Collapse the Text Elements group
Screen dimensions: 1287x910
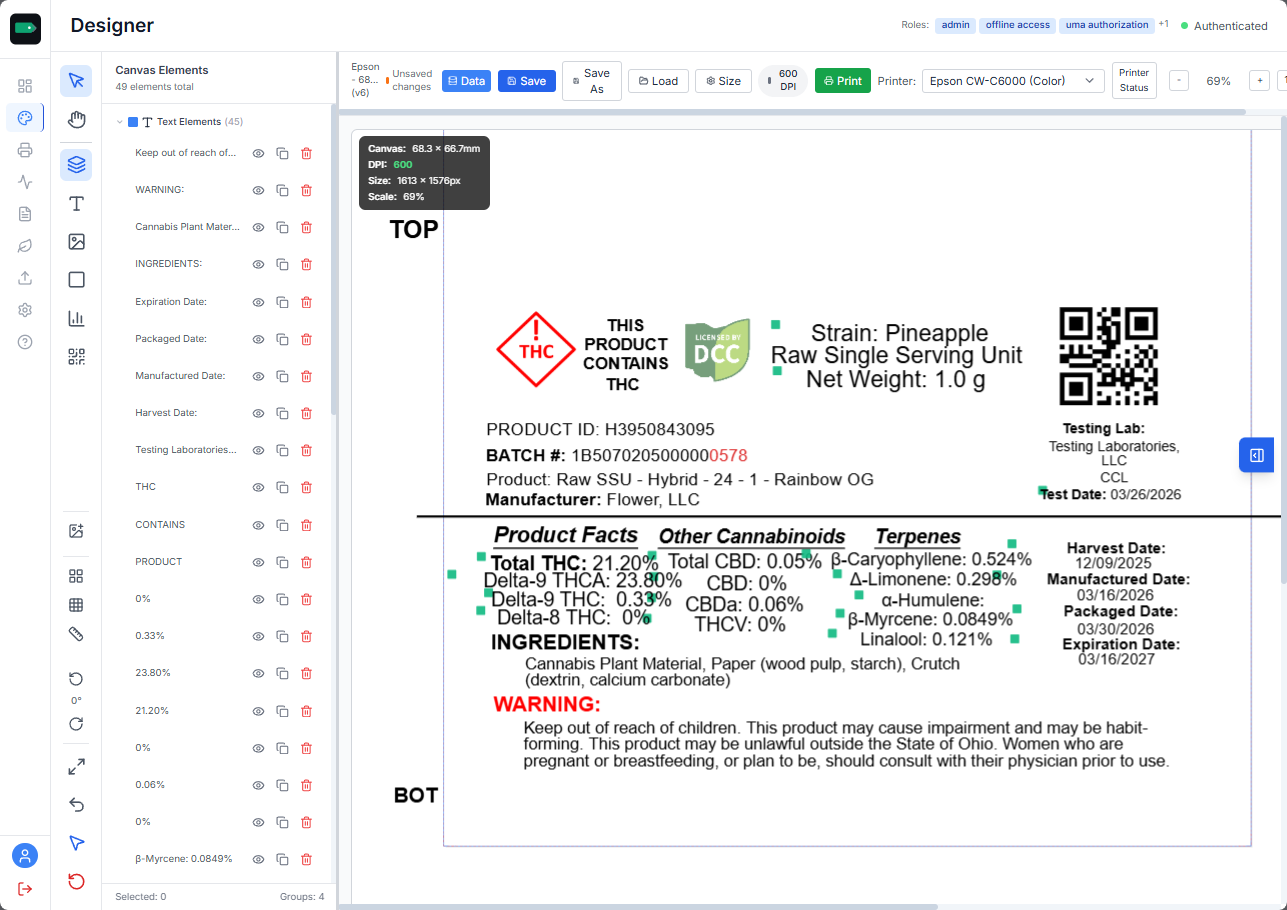pyautogui.click(x=120, y=122)
